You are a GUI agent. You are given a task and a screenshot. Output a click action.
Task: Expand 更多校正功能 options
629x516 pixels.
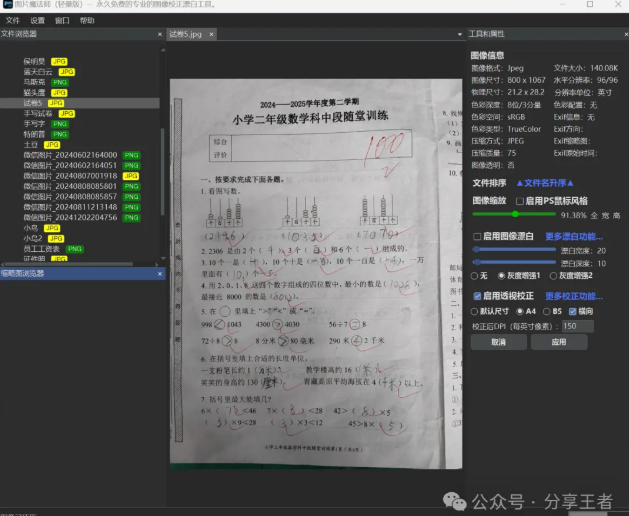tap(573, 297)
